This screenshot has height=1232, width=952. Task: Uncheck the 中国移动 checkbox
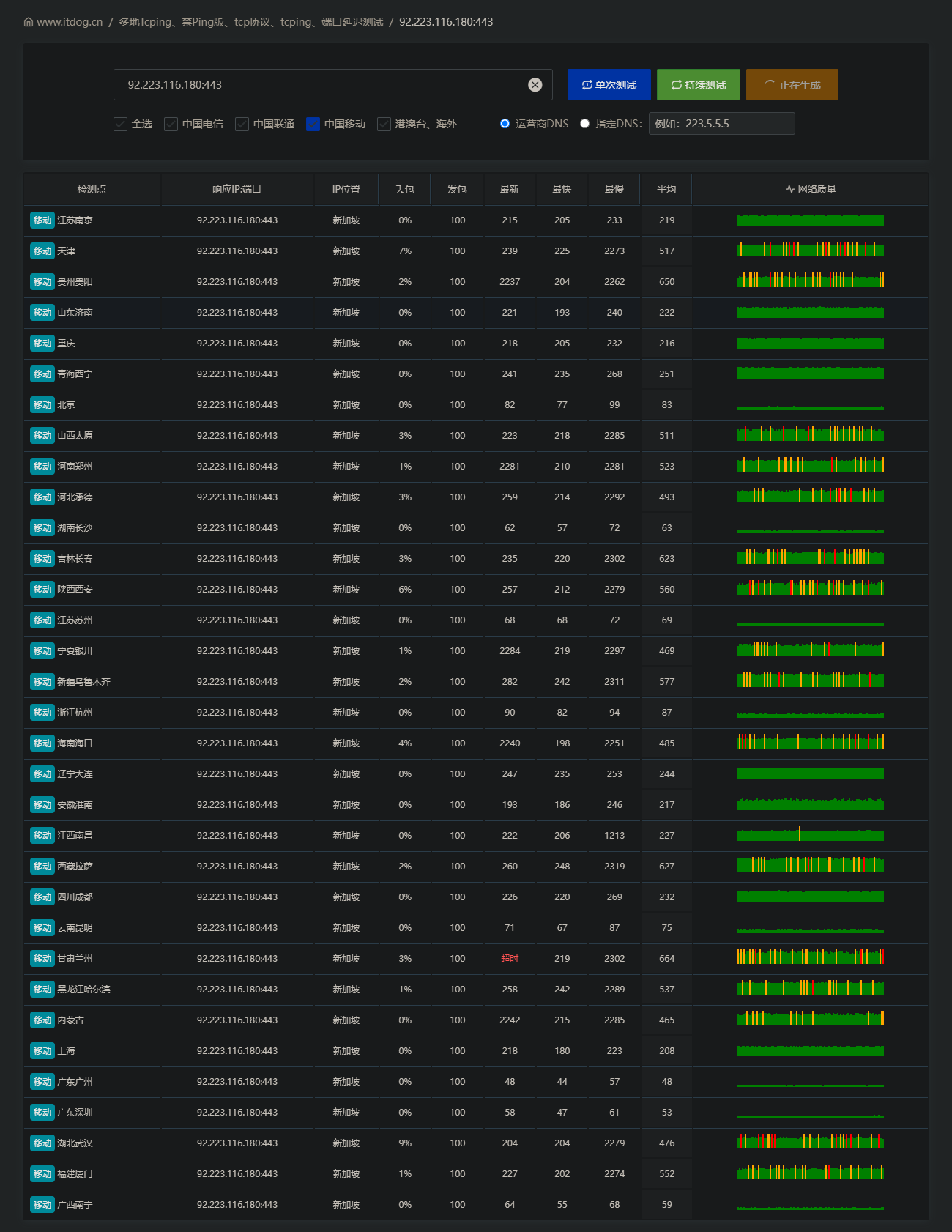tap(313, 124)
